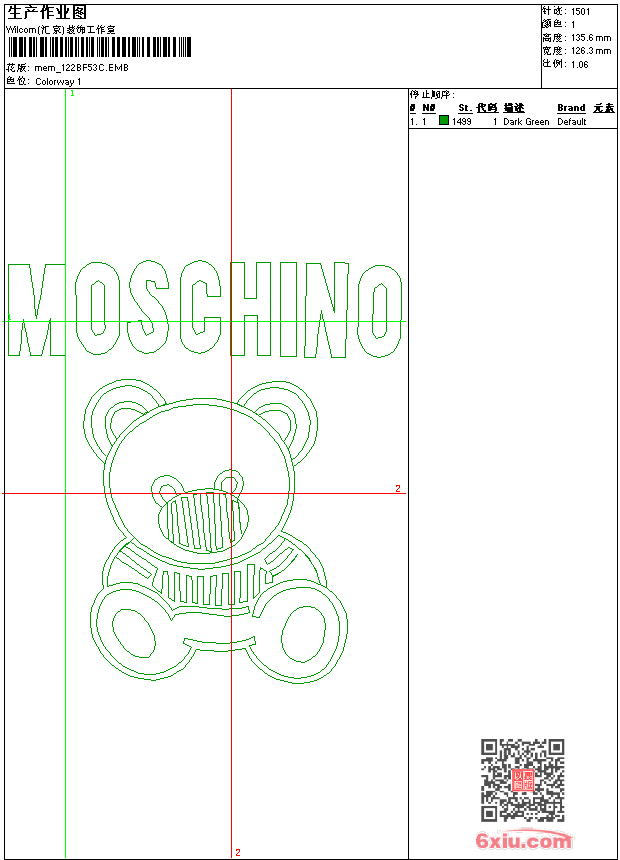Click the 描述 column header
620x860 pixels.
(x=514, y=108)
